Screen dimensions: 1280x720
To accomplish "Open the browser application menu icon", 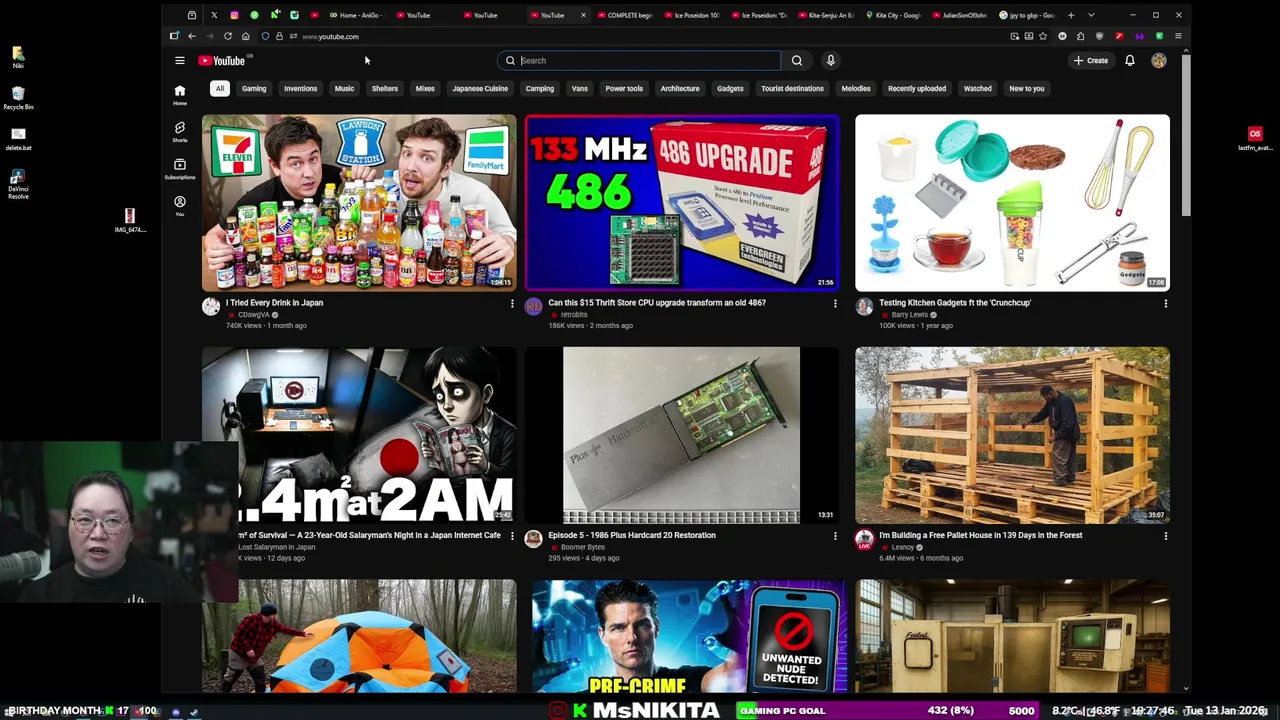I will (x=1178, y=36).
